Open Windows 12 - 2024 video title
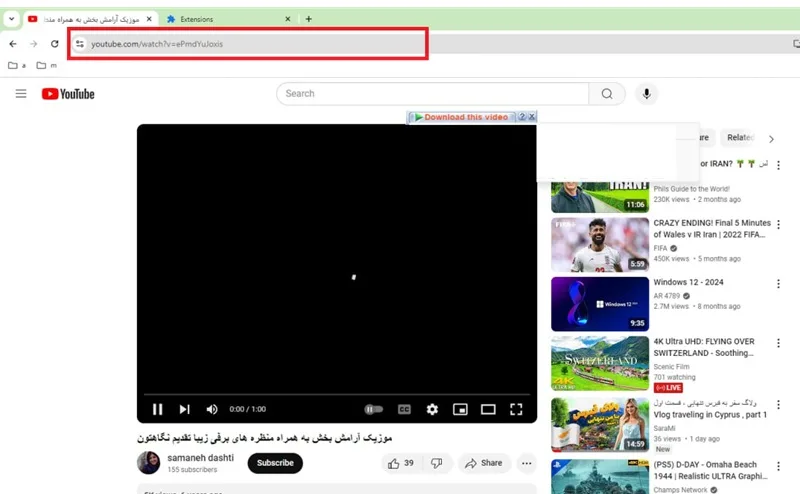Viewport: 800px width, 494px height. click(x=688, y=282)
